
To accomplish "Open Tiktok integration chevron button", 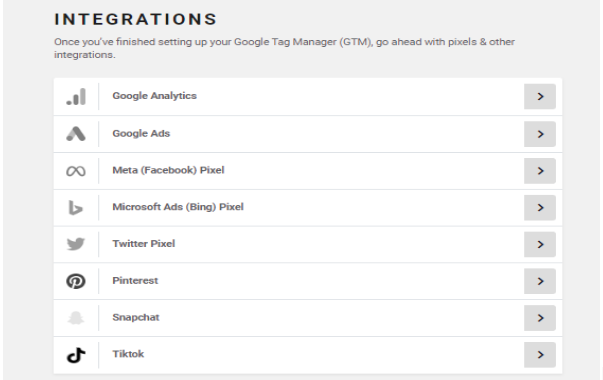I will tap(540, 355).
